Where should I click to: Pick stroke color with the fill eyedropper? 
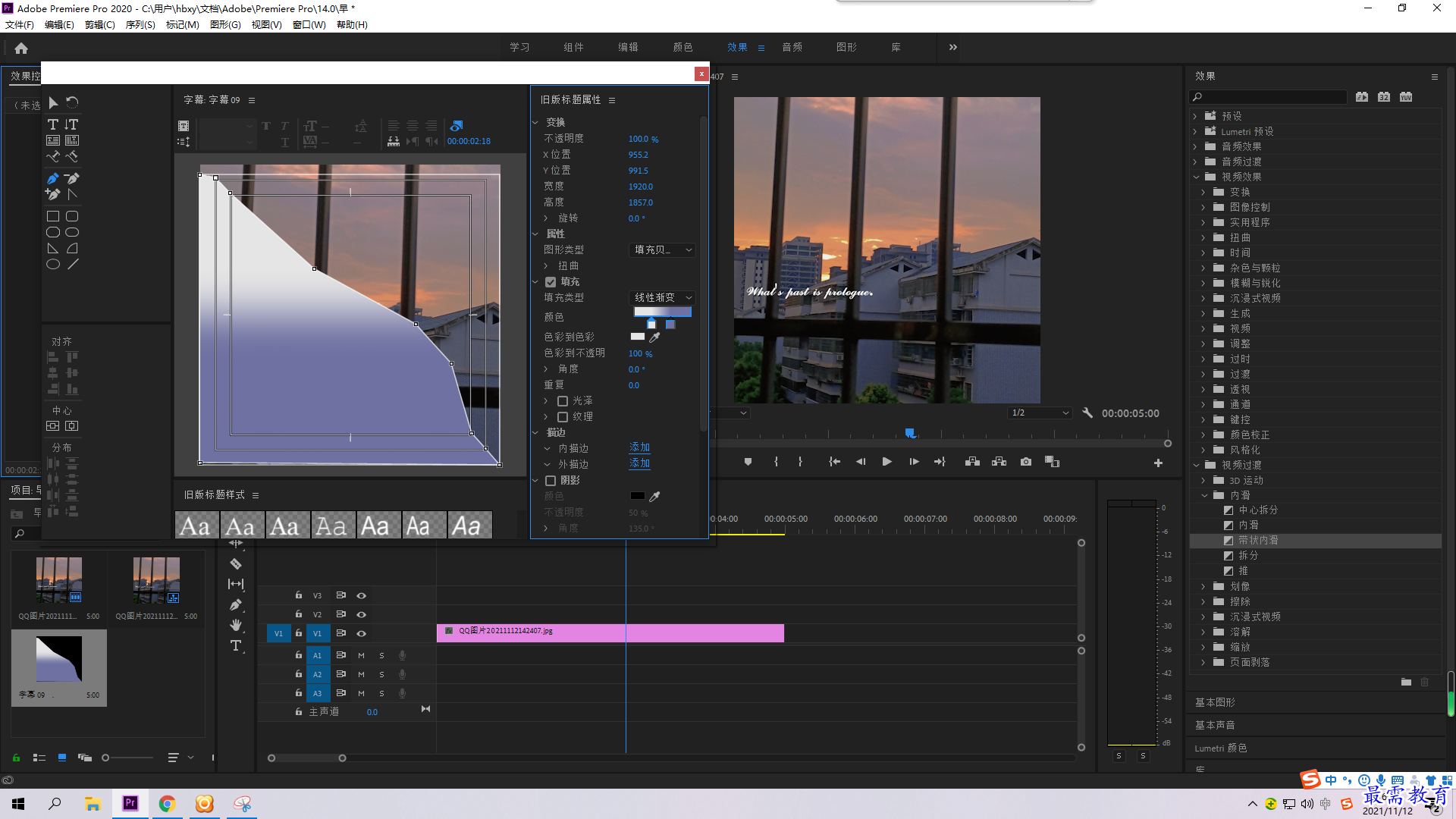pyautogui.click(x=654, y=337)
